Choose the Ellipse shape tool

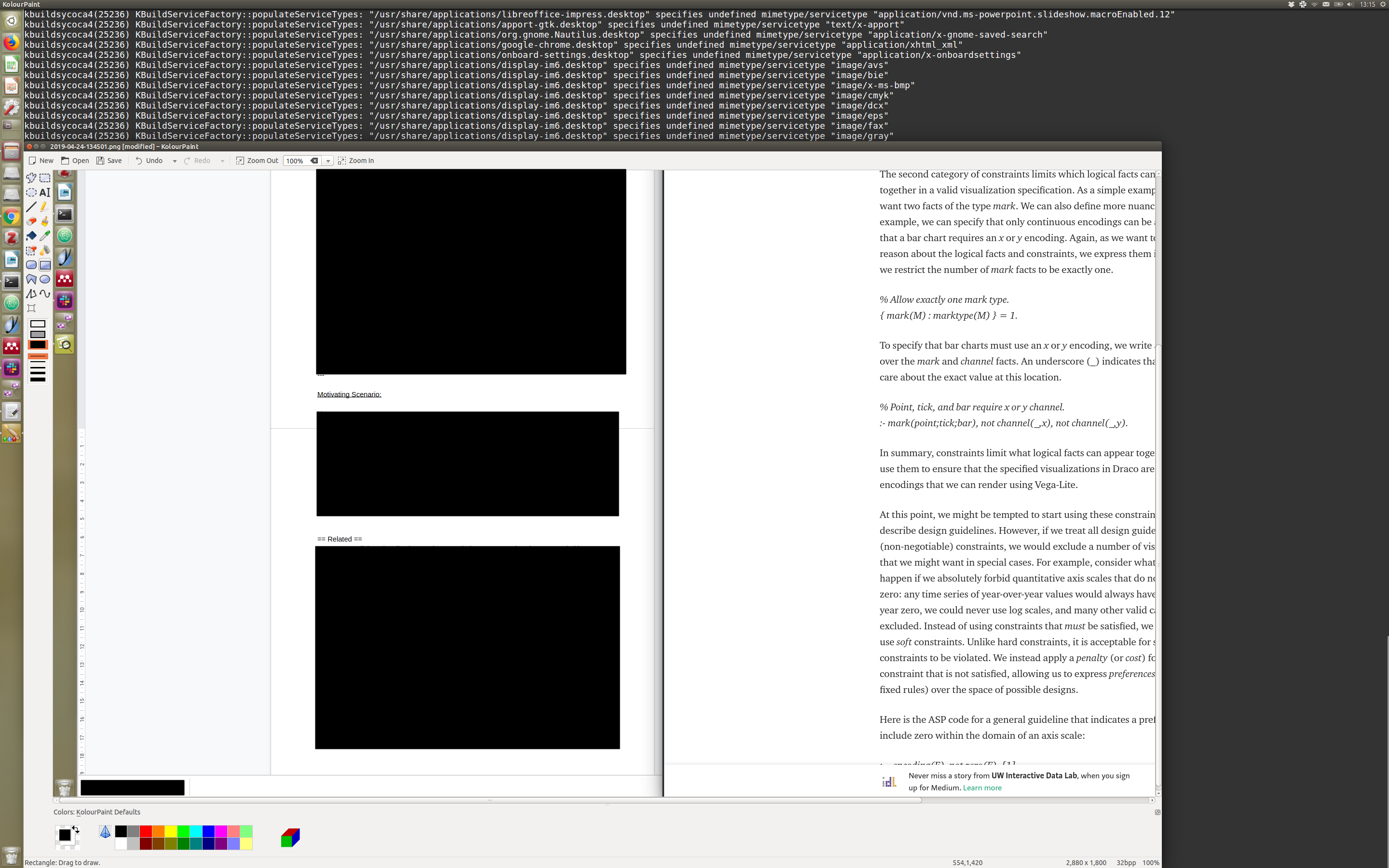coord(45,280)
